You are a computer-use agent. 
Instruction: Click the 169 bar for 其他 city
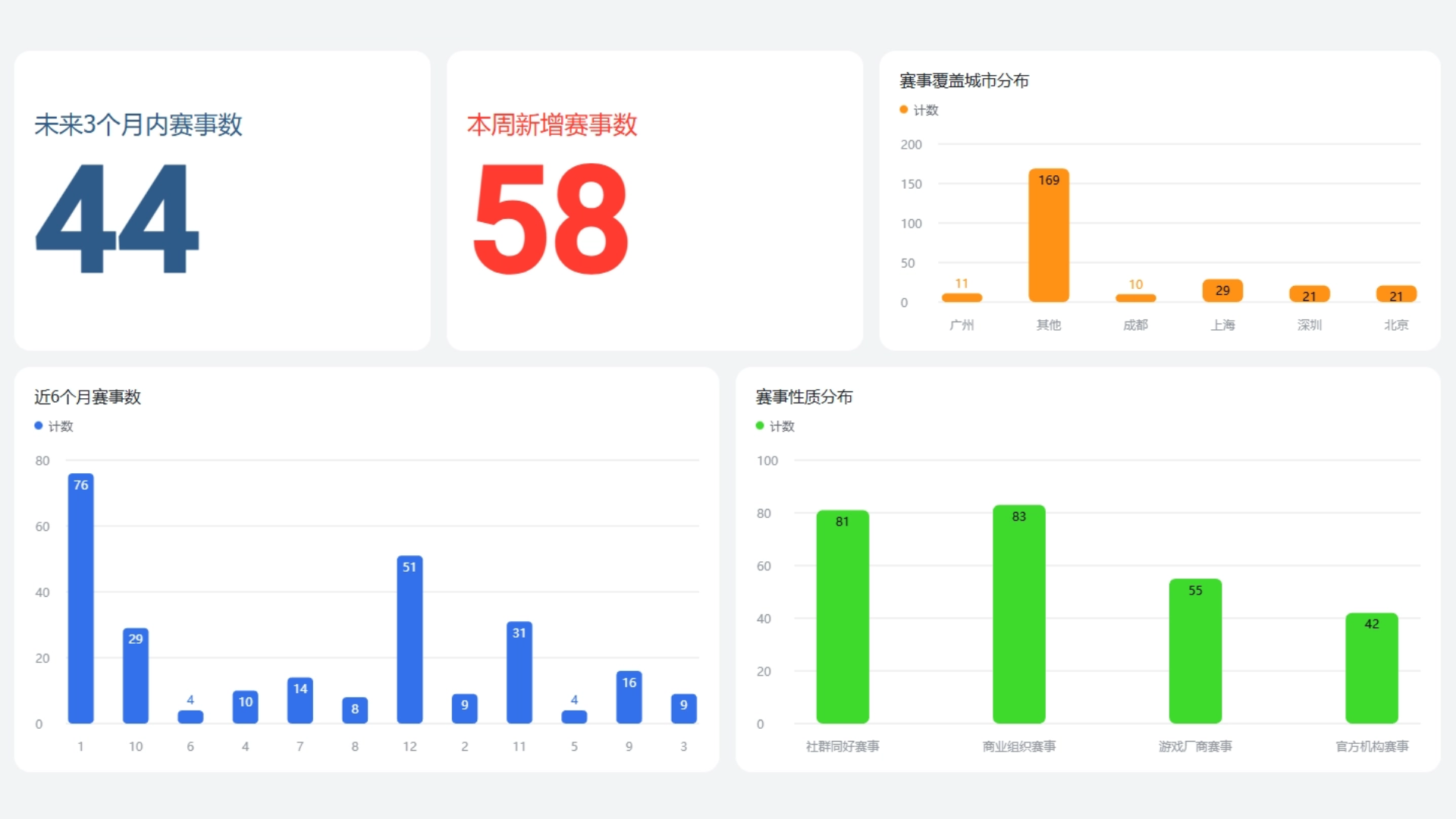click(x=1048, y=235)
